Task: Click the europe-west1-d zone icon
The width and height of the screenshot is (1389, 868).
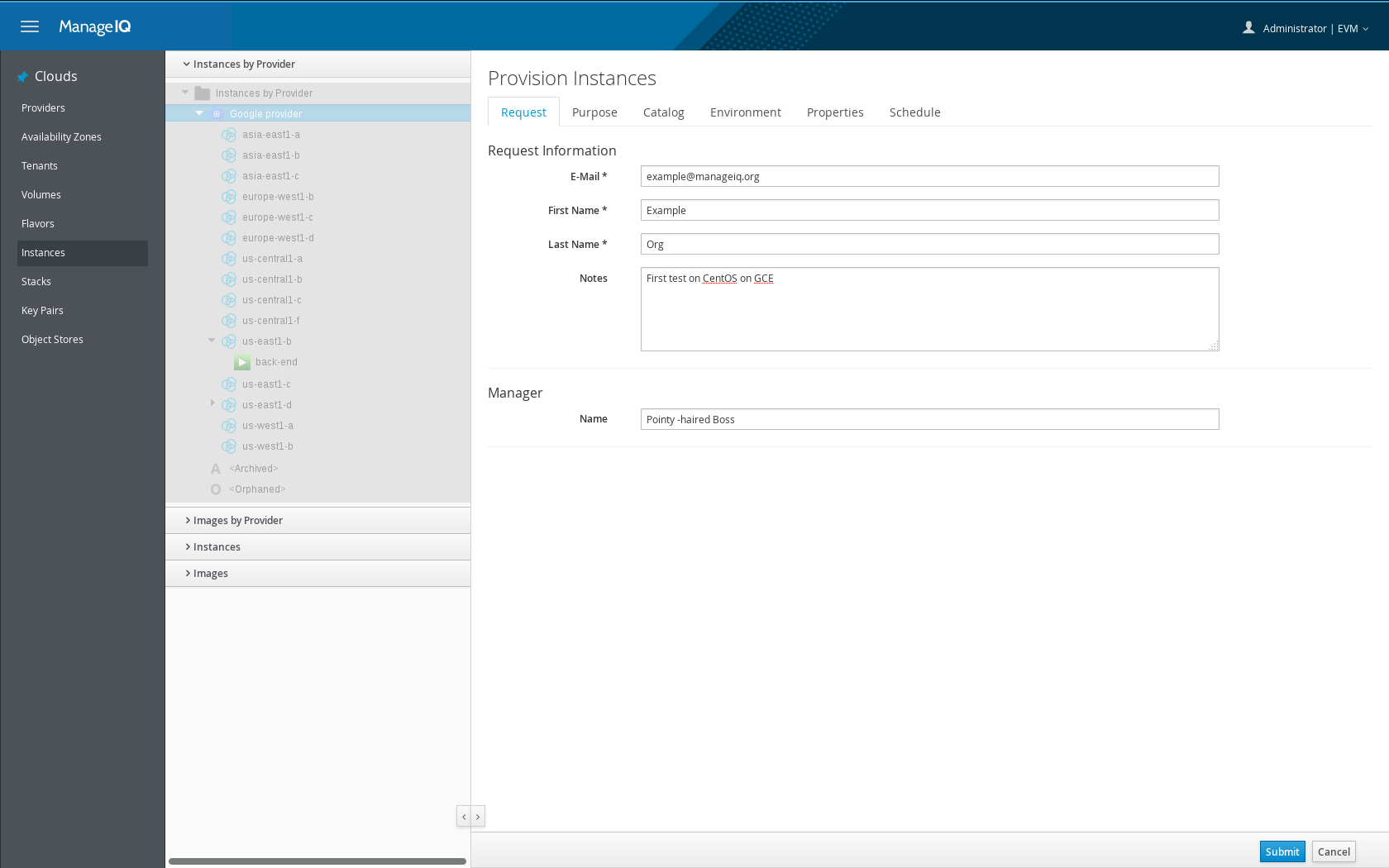Action: tap(229, 238)
